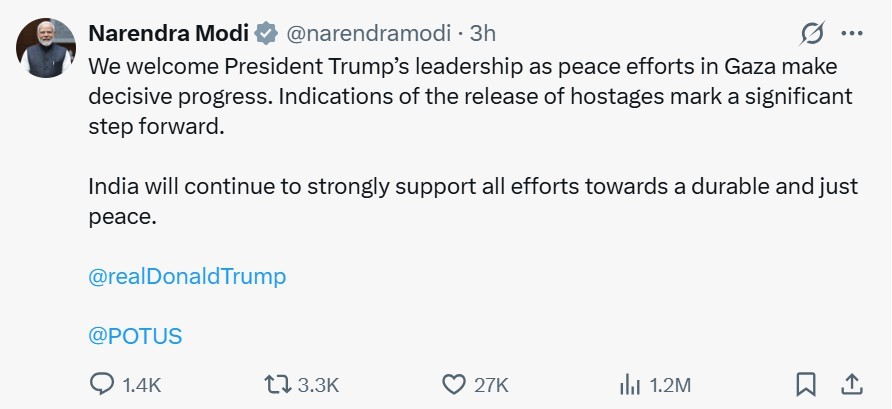
Task: Click the Narendra Modi display name
Action: pyautogui.click(x=168, y=33)
